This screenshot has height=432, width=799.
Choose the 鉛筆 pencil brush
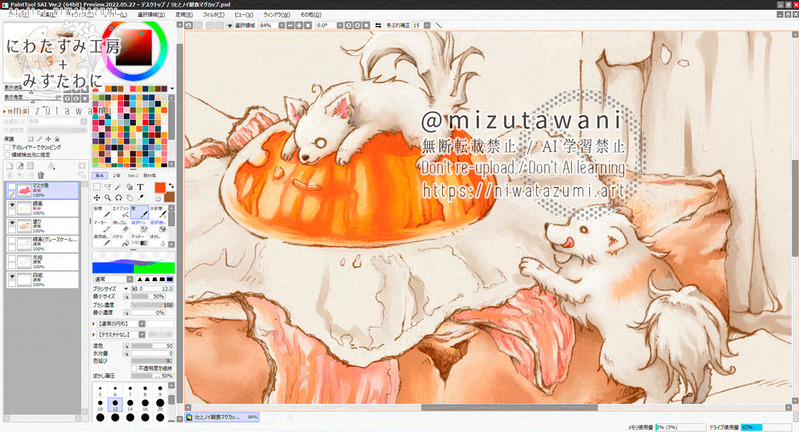click(x=102, y=212)
